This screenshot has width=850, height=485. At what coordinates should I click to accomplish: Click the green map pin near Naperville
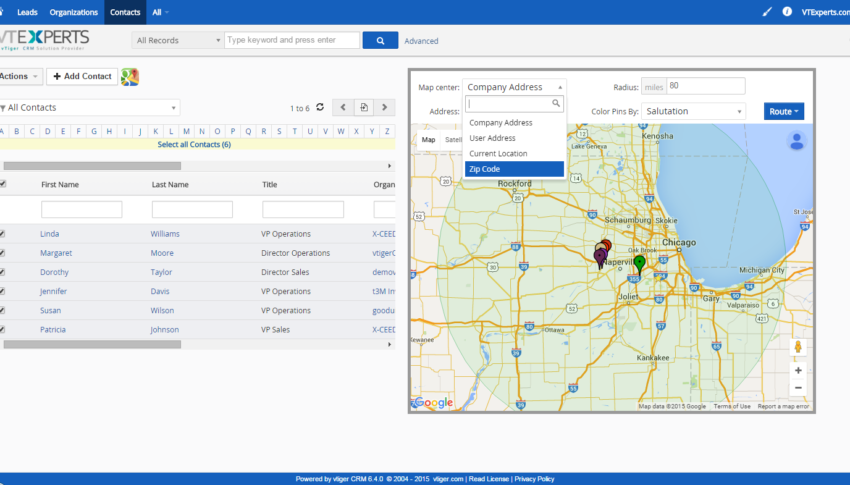click(x=640, y=264)
